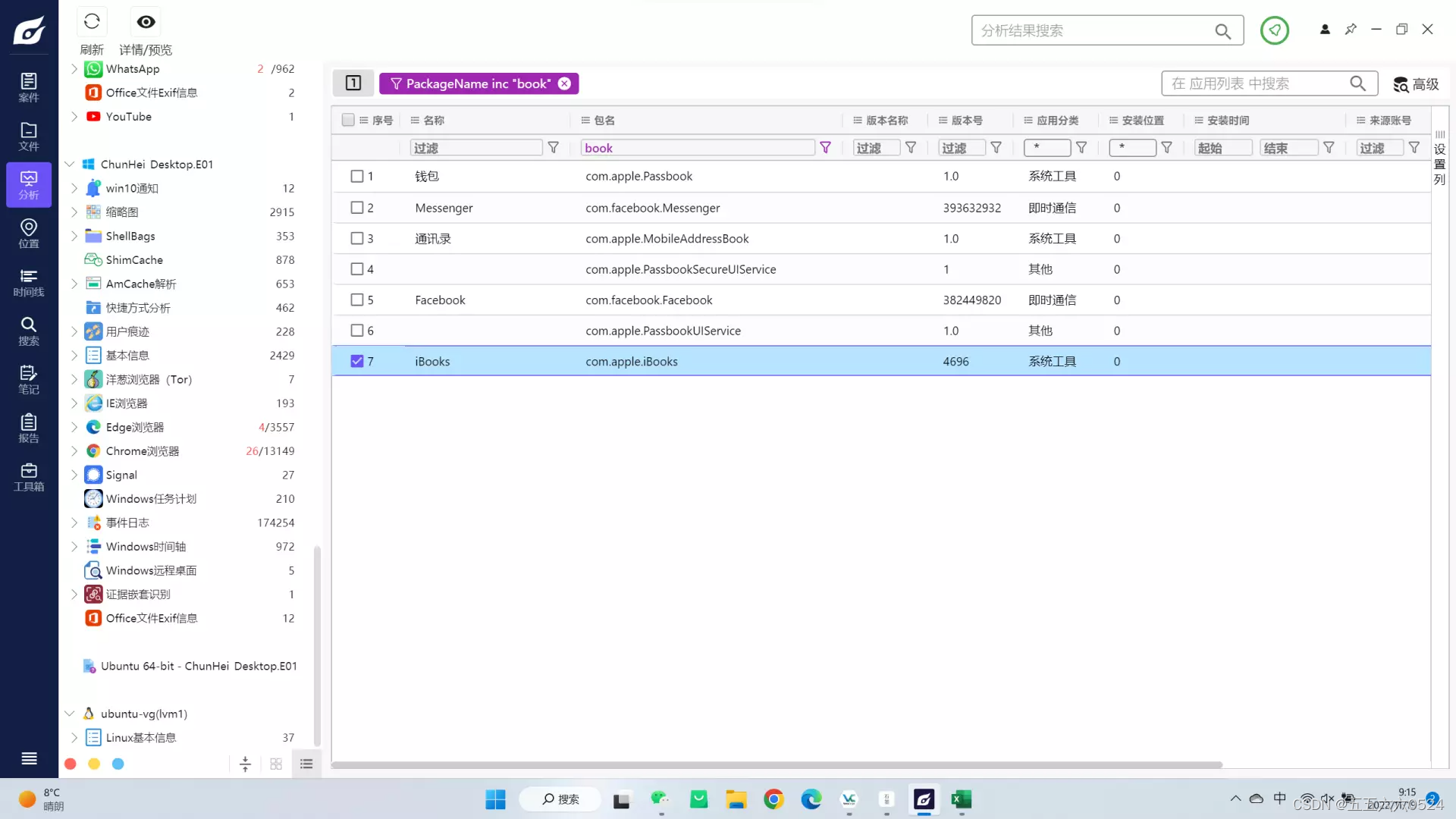Click the red color dot marker
1456x819 pixels.
pos(71,764)
